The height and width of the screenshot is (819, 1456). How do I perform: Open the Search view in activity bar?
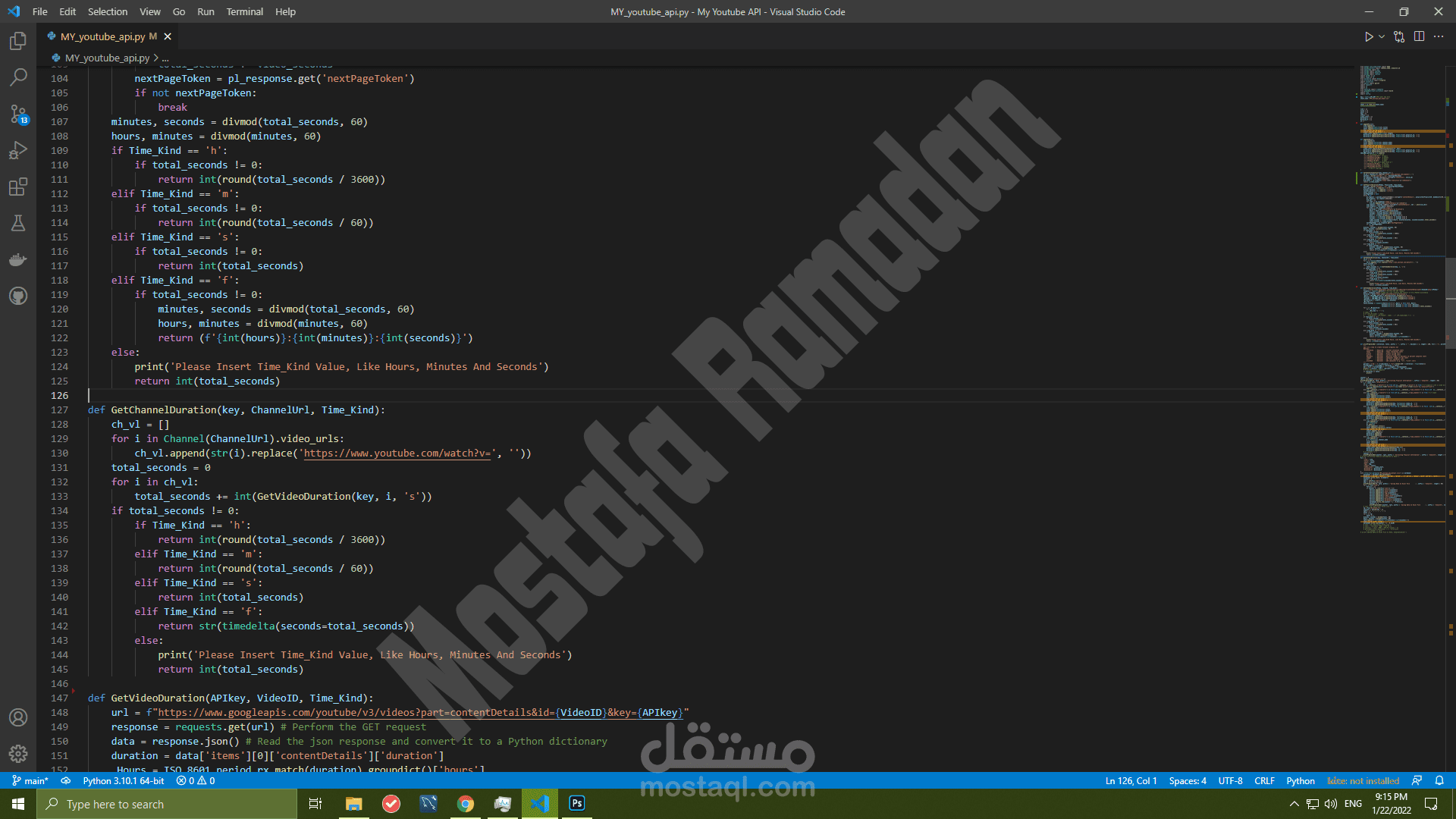click(18, 77)
